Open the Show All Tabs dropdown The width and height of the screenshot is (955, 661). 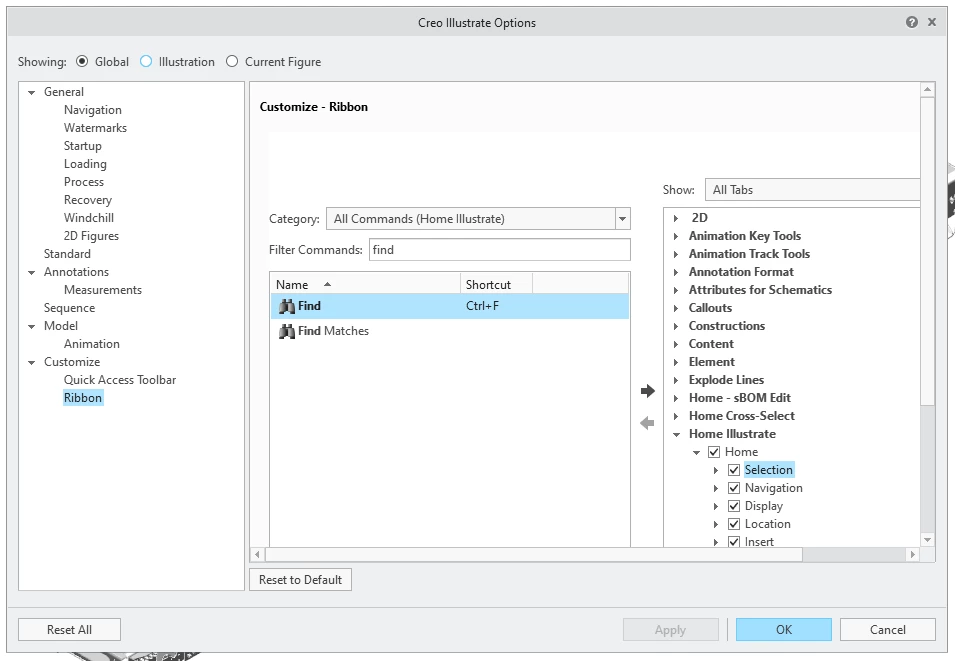coord(812,190)
